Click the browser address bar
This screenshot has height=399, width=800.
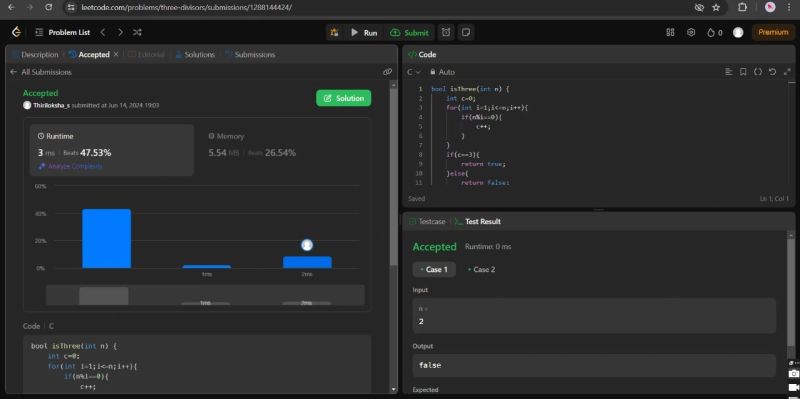(378, 7)
